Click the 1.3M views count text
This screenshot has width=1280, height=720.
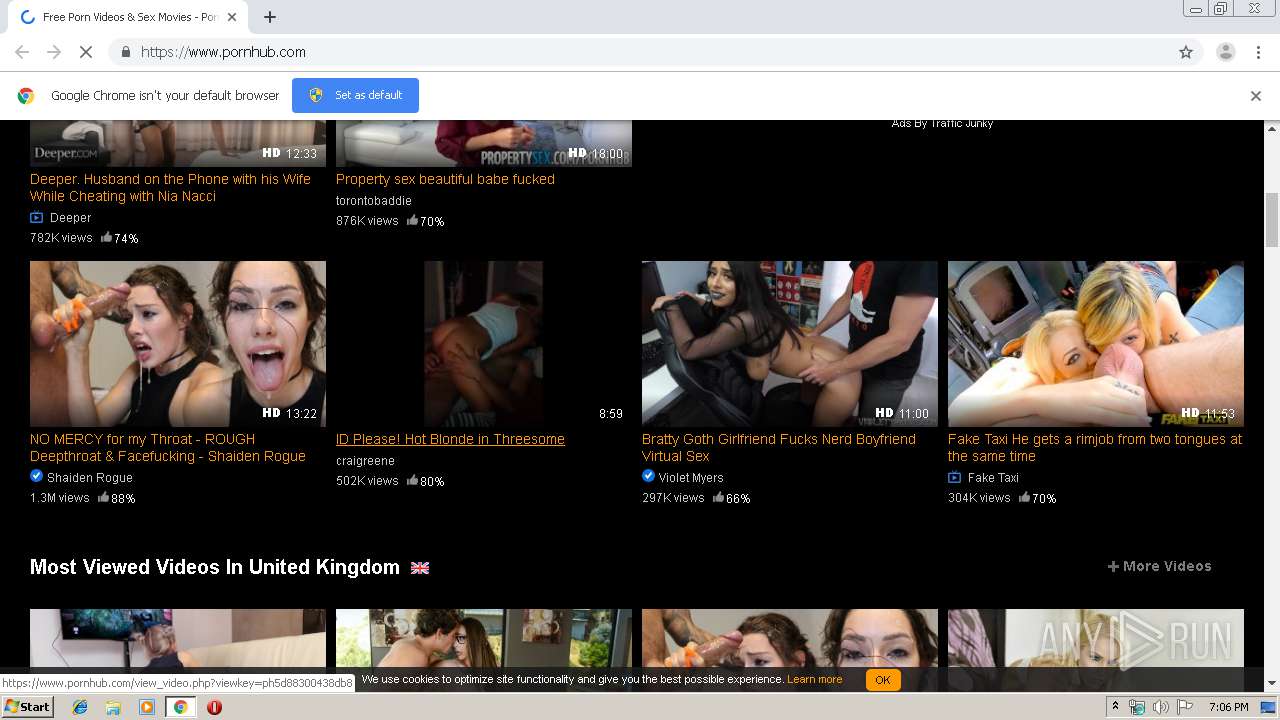[60, 498]
